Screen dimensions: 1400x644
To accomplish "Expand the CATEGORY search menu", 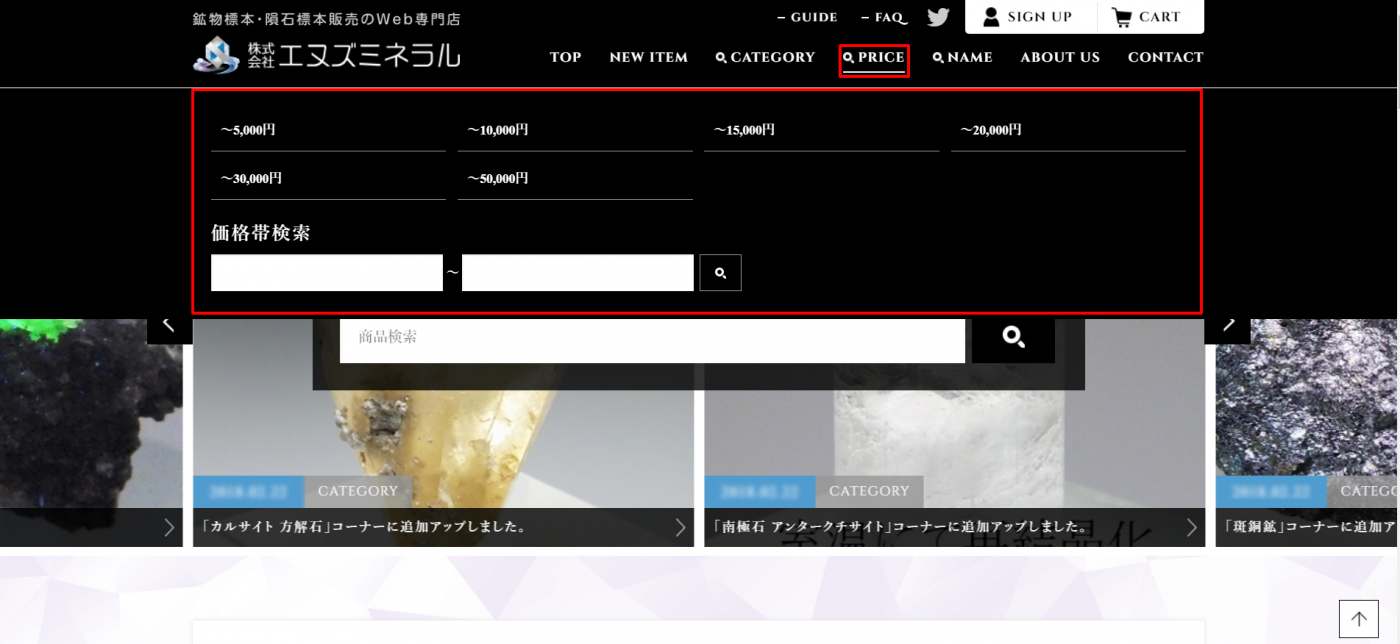I will [765, 58].
